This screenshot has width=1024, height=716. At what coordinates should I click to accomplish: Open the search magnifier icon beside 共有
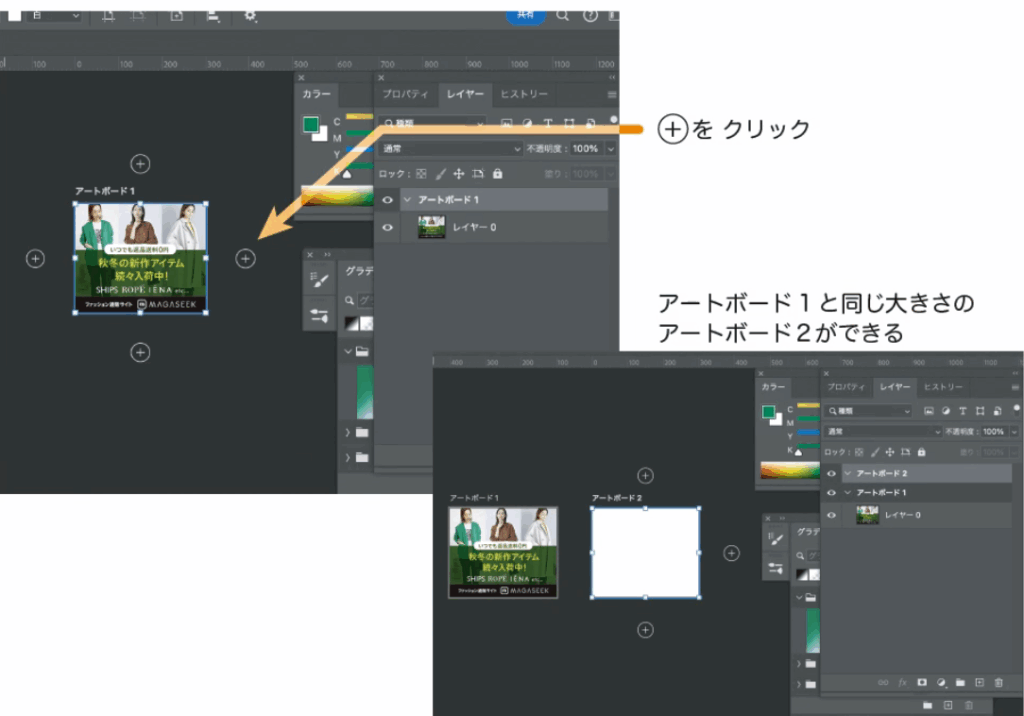563,16
